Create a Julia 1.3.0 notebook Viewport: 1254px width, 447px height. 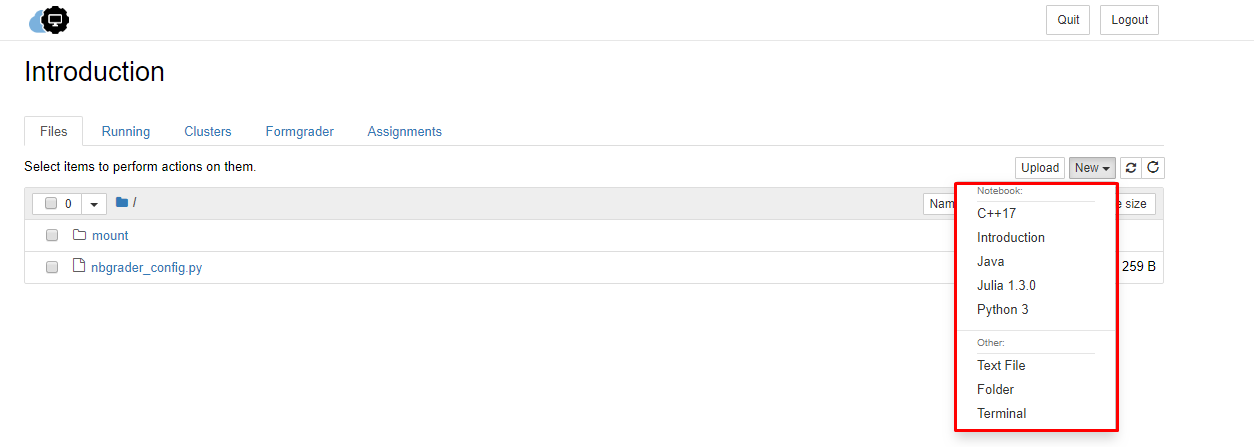[1007, 286]
